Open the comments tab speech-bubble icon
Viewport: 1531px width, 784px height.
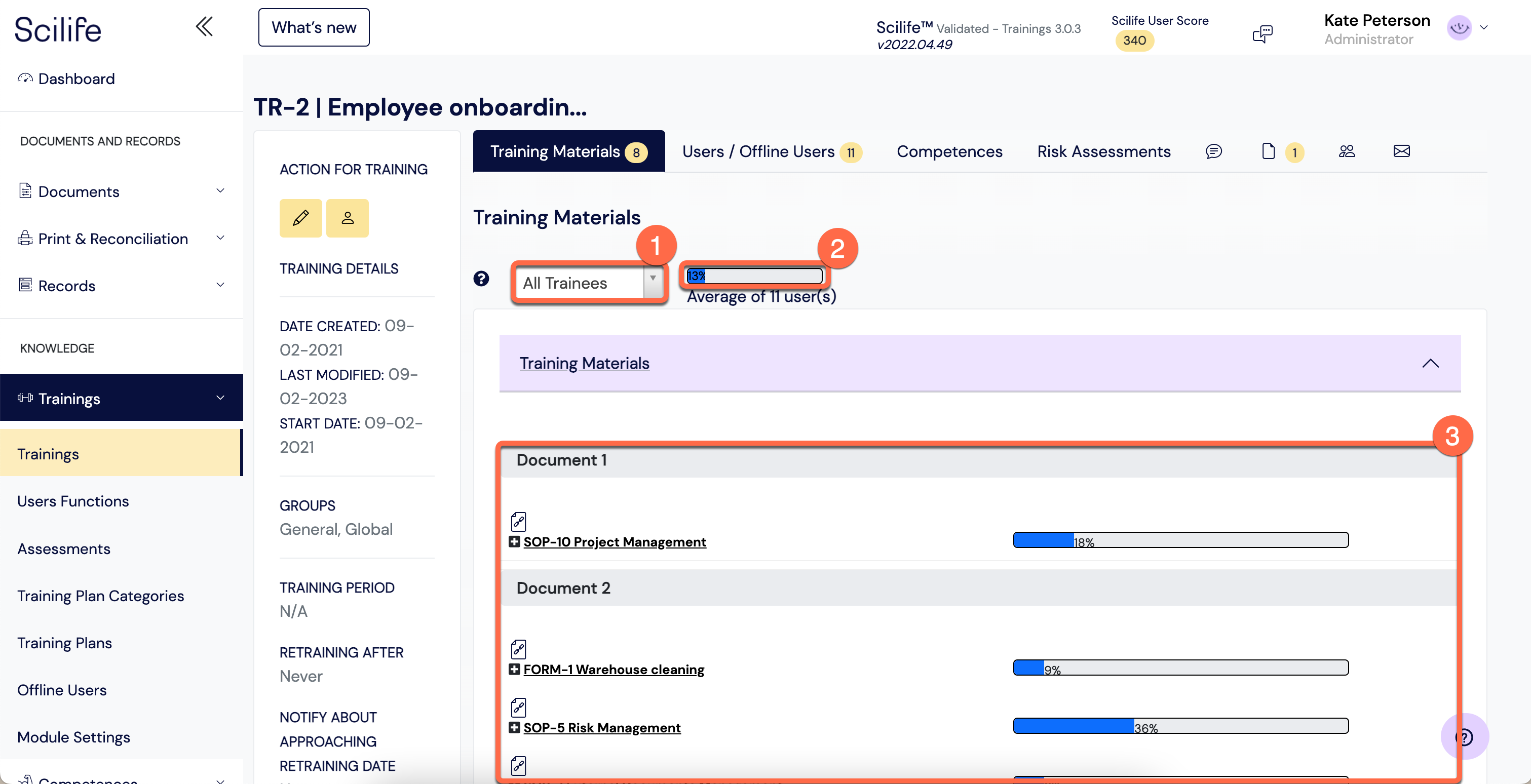click(1214, 151)
